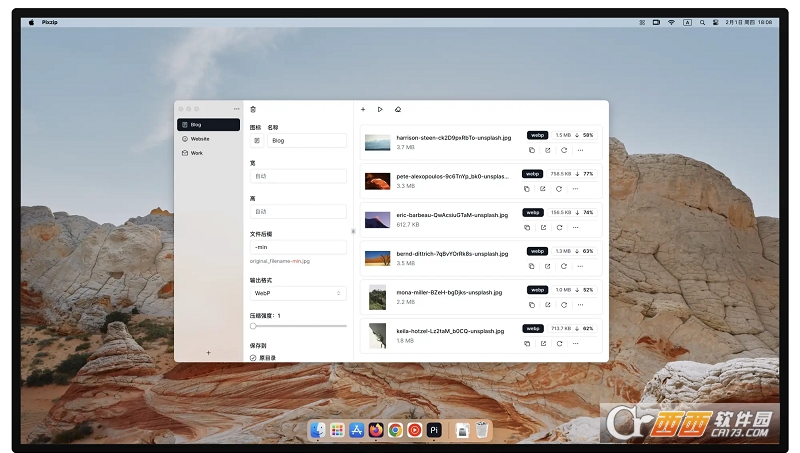Open Pixzip menu in macOS menu bar

[x=49, y=22]
